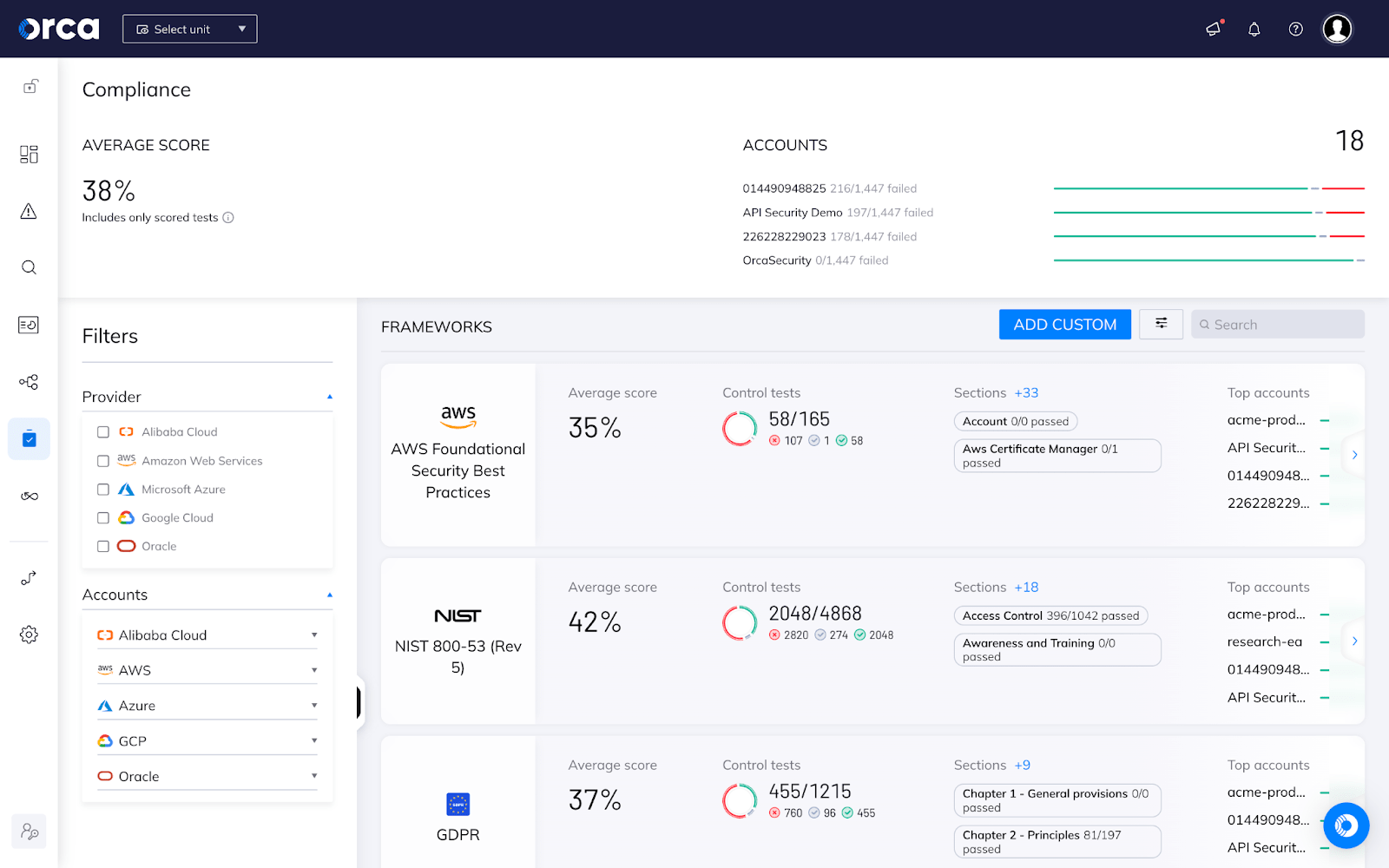Open notifications via the bell icon
This screenshot has width=1389, height=868.
point(1254,29)
